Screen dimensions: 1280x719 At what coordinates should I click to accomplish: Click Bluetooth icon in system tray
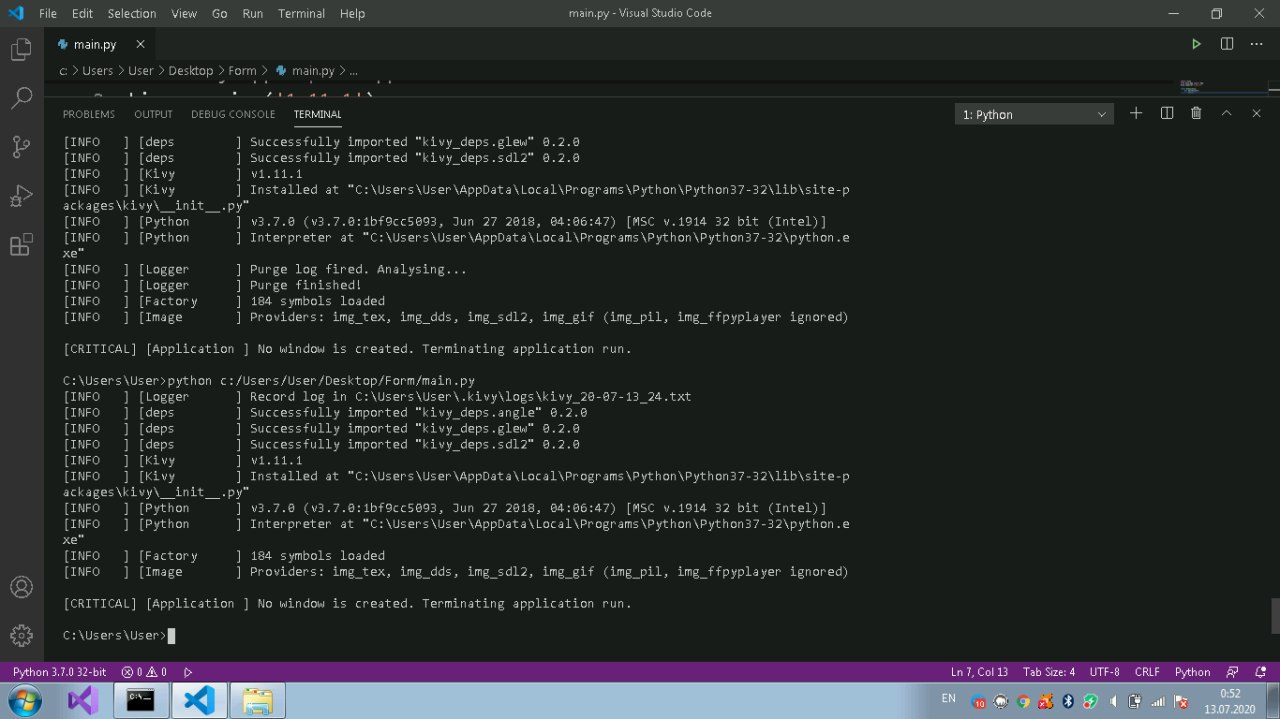pyautogui.click(x=1067, y=701)
